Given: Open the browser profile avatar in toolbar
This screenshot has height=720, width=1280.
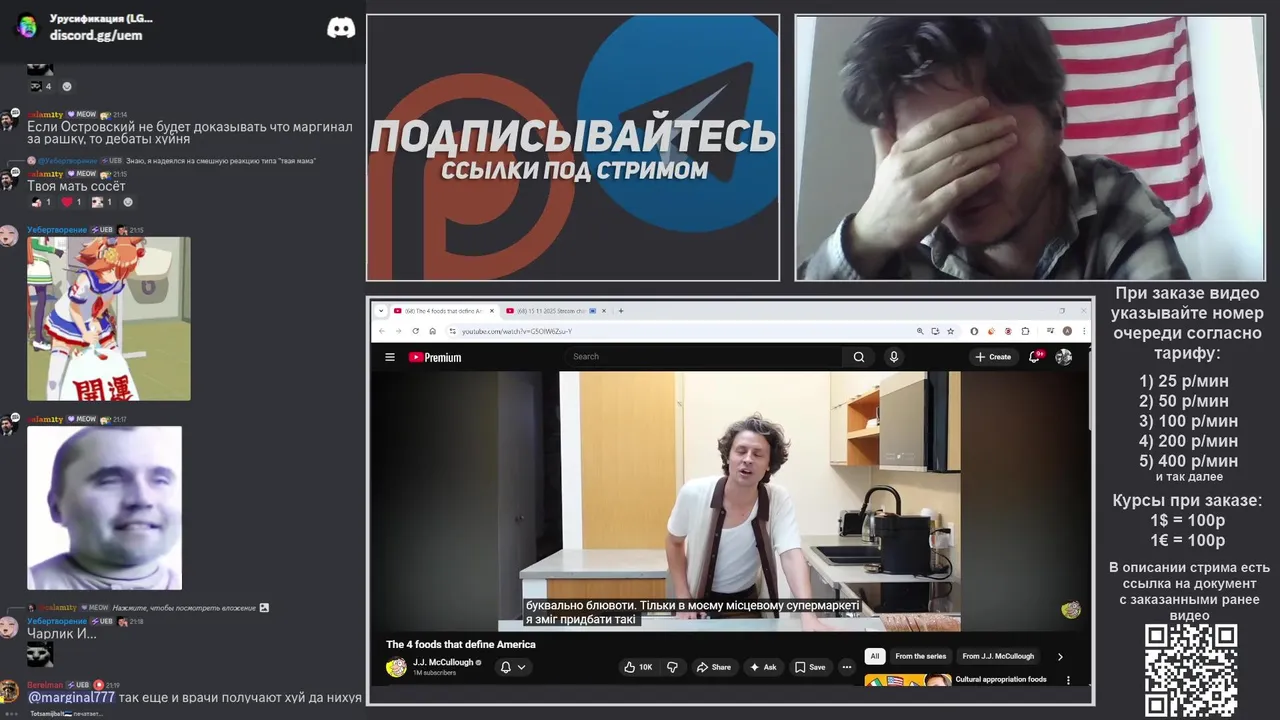Looking at the screenshot, I should tap(1067, 331).
